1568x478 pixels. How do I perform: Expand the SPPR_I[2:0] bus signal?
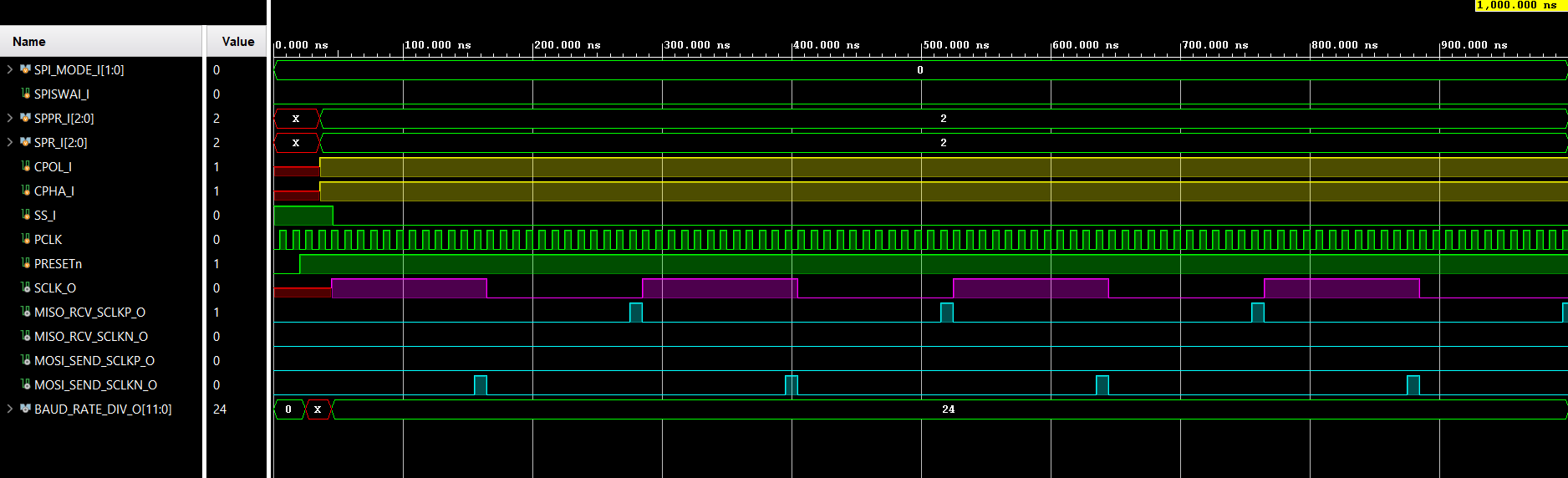pos(10,119)
